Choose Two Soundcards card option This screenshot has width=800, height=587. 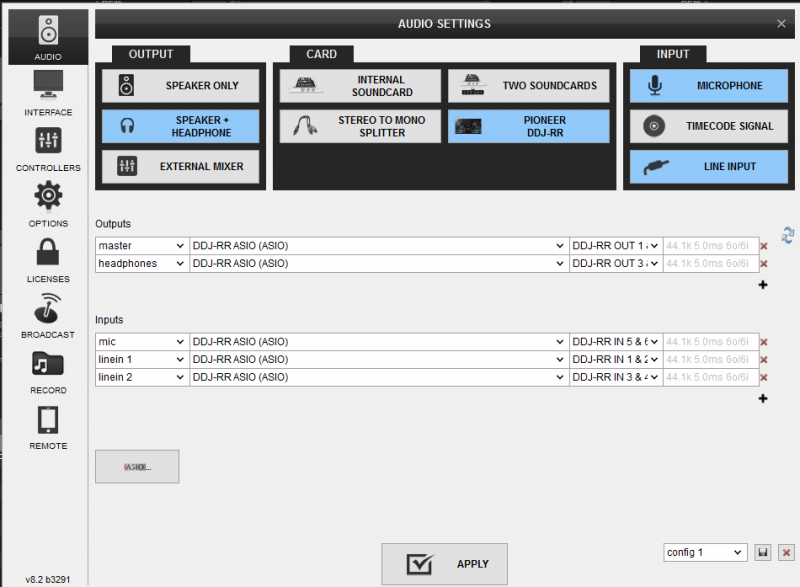(x=529, y=86)
